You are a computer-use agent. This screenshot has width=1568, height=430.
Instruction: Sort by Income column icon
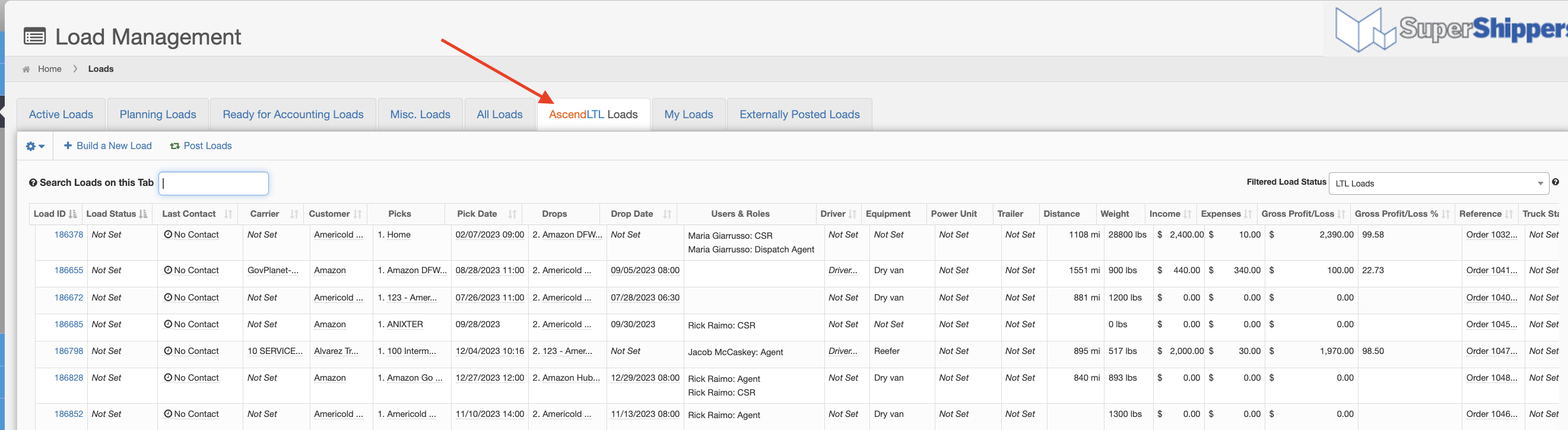click(1187, 214)
